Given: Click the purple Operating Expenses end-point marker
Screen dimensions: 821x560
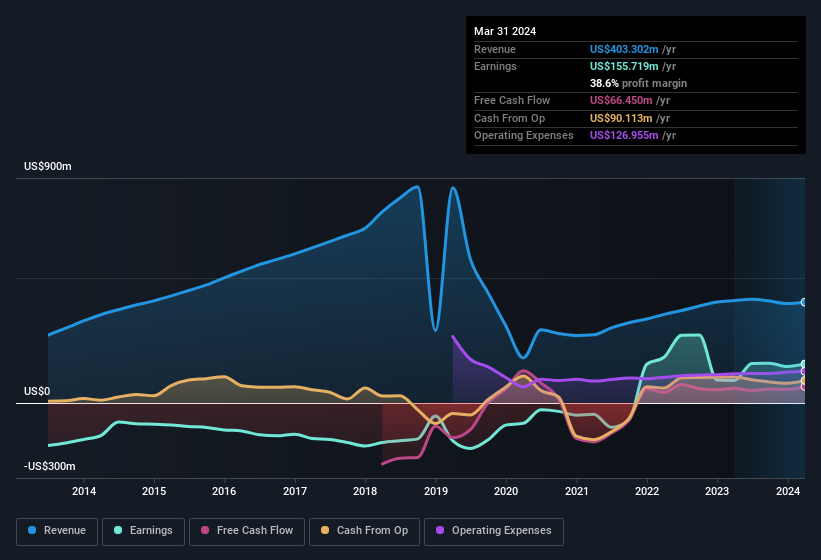Looking at the screenshot, I should coord(804,371).
